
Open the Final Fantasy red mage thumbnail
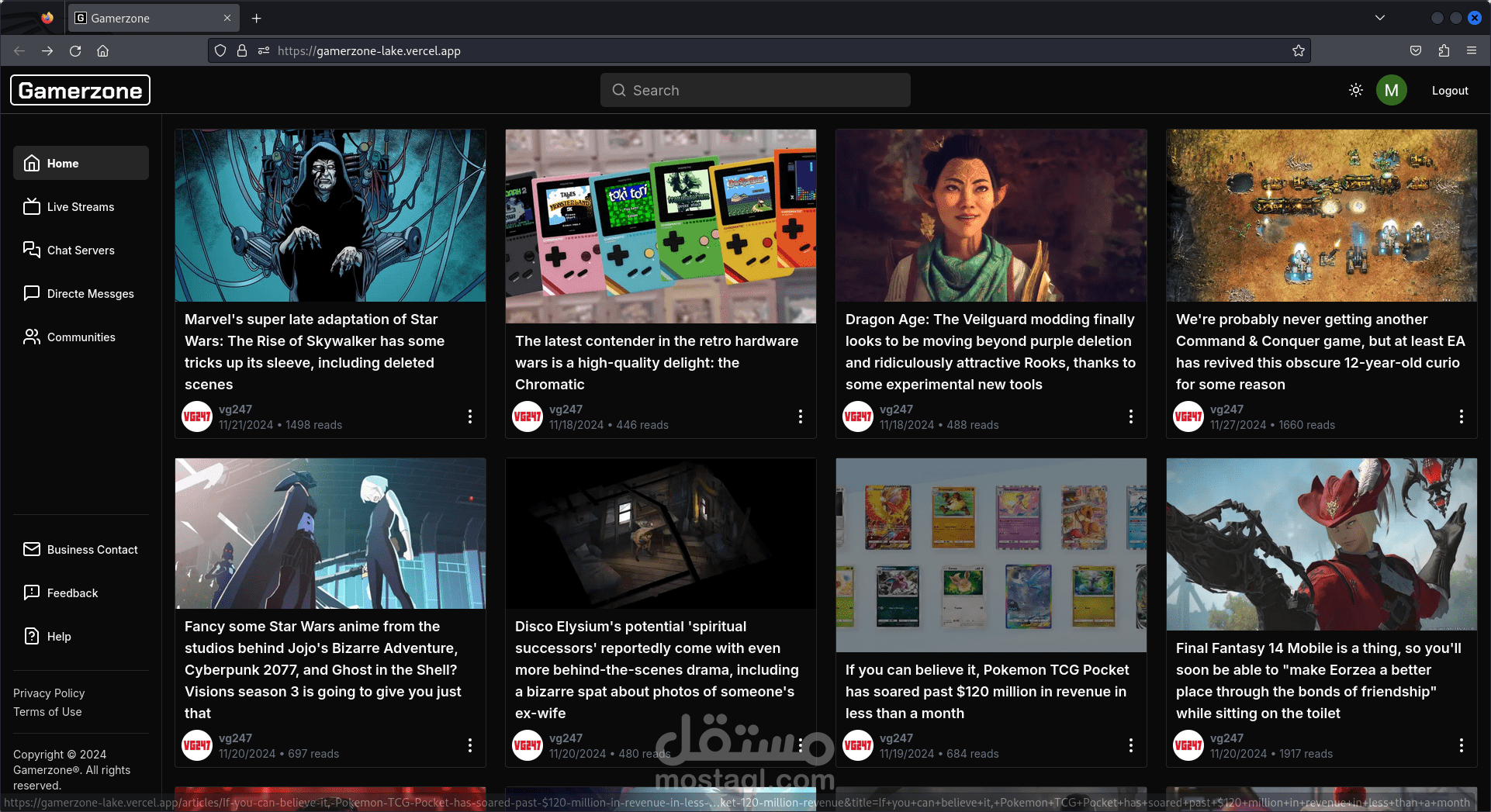[1322, 544]
